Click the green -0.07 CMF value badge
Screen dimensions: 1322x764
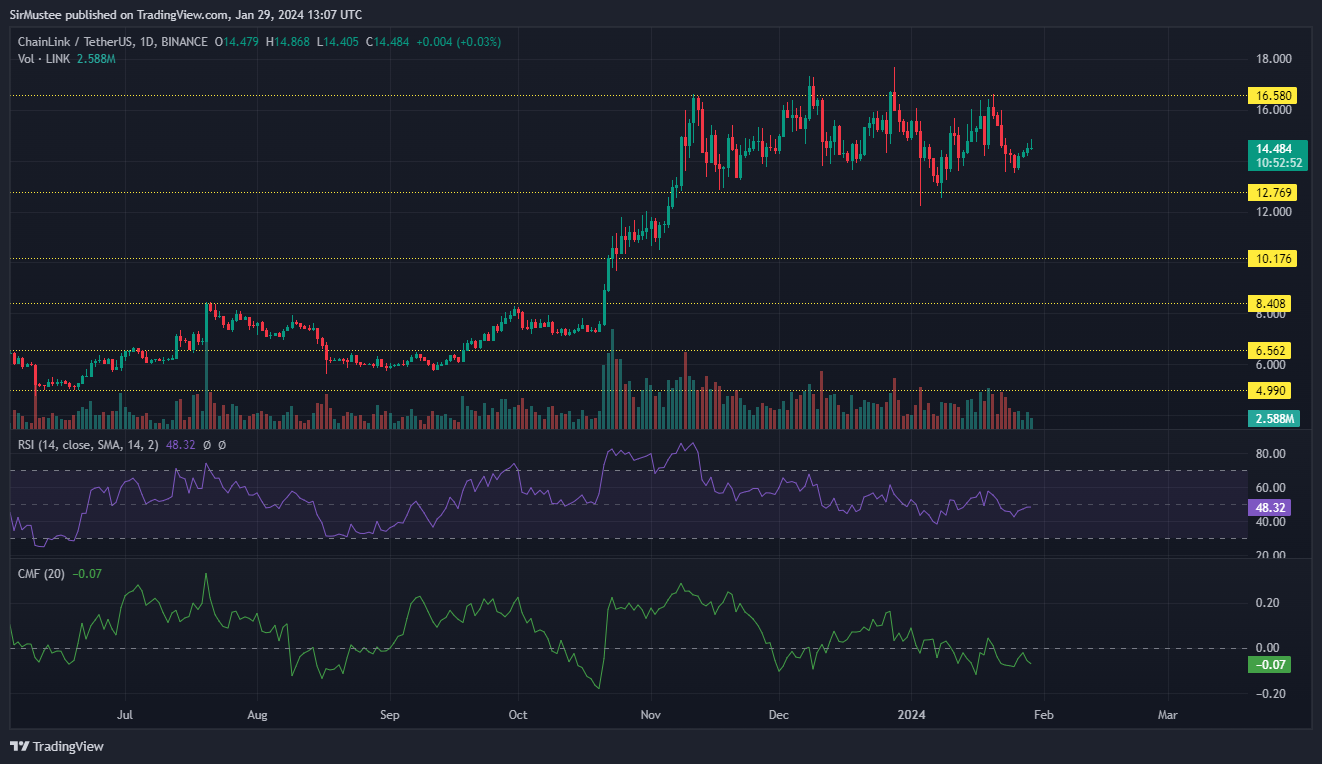(1269, 664)
